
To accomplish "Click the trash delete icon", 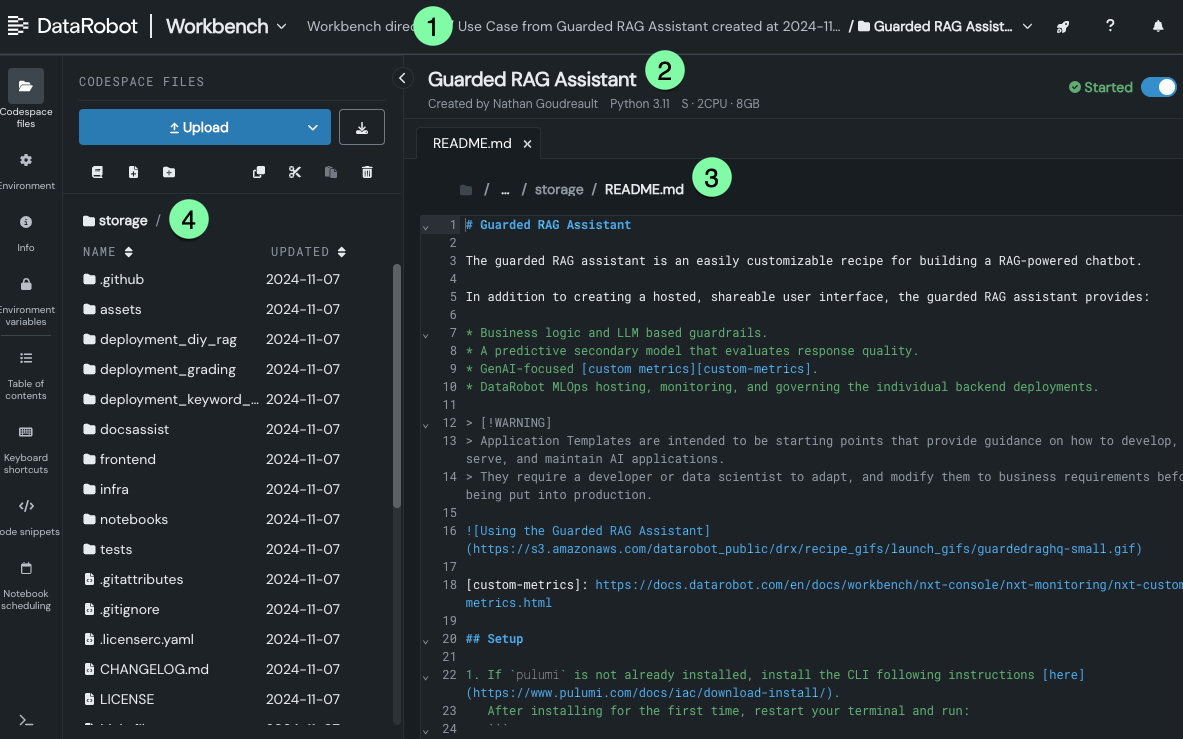I will tap(367, 172).
